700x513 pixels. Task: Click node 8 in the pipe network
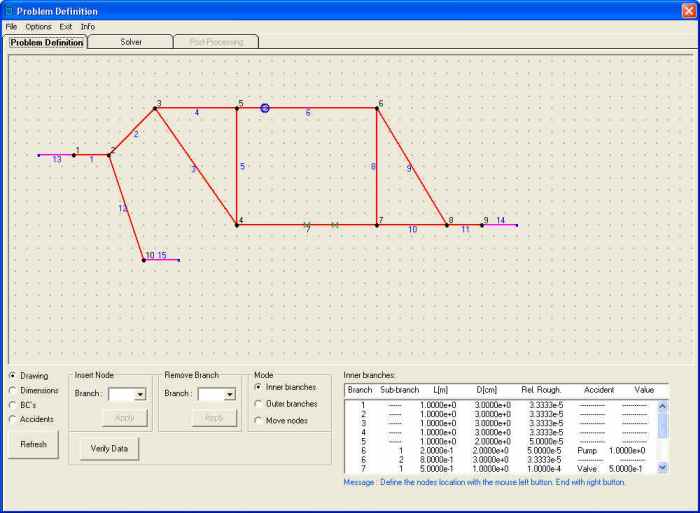pyautogui.click(x=447, y=225)
